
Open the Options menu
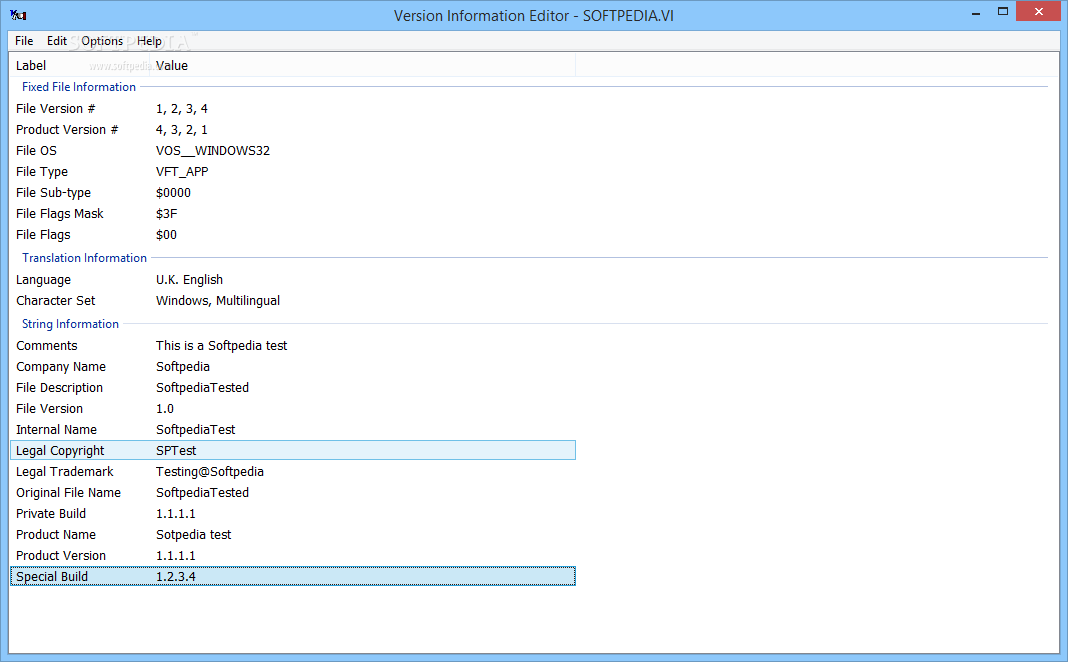tap(102, 41)
